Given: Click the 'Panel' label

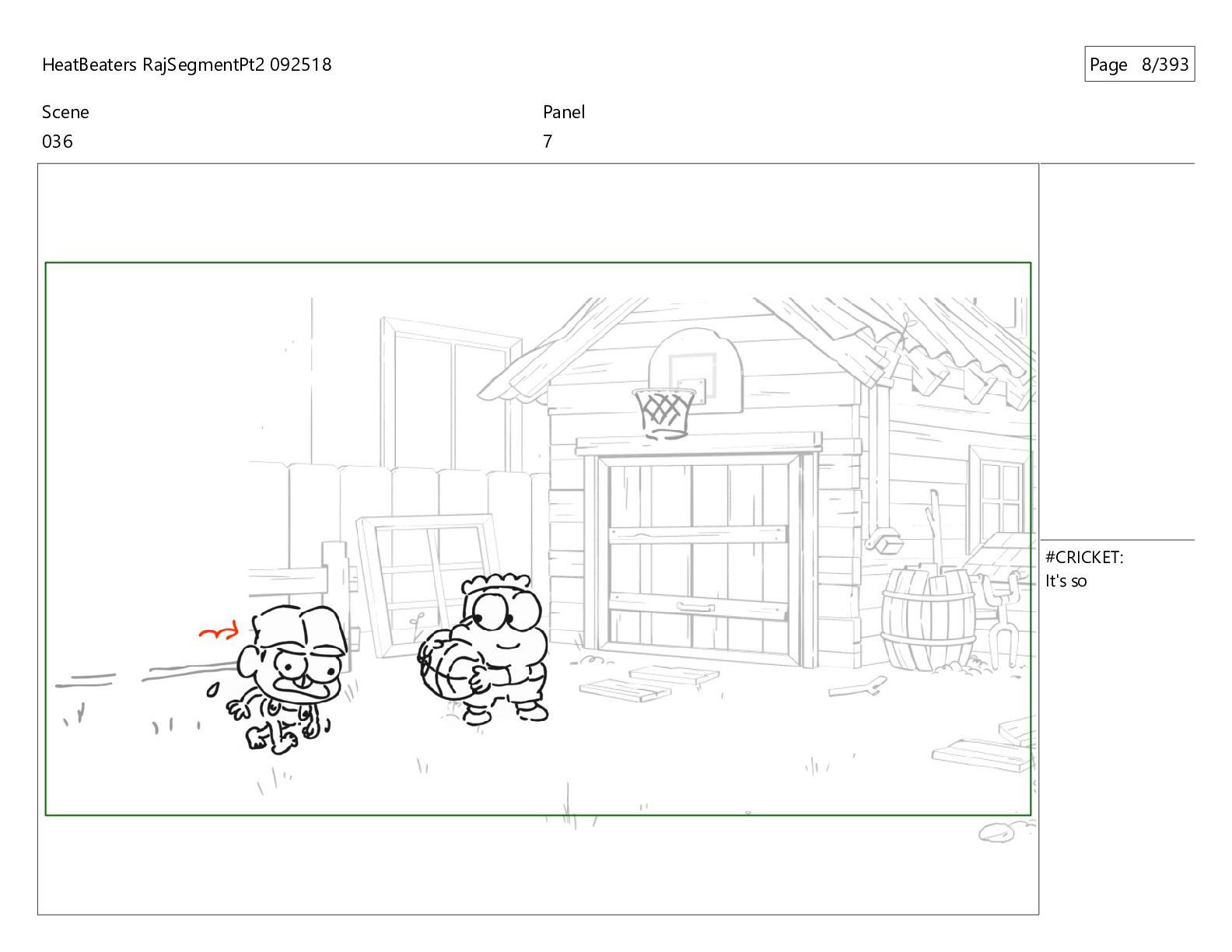Looking at the screenshot, I should (564, 112).
